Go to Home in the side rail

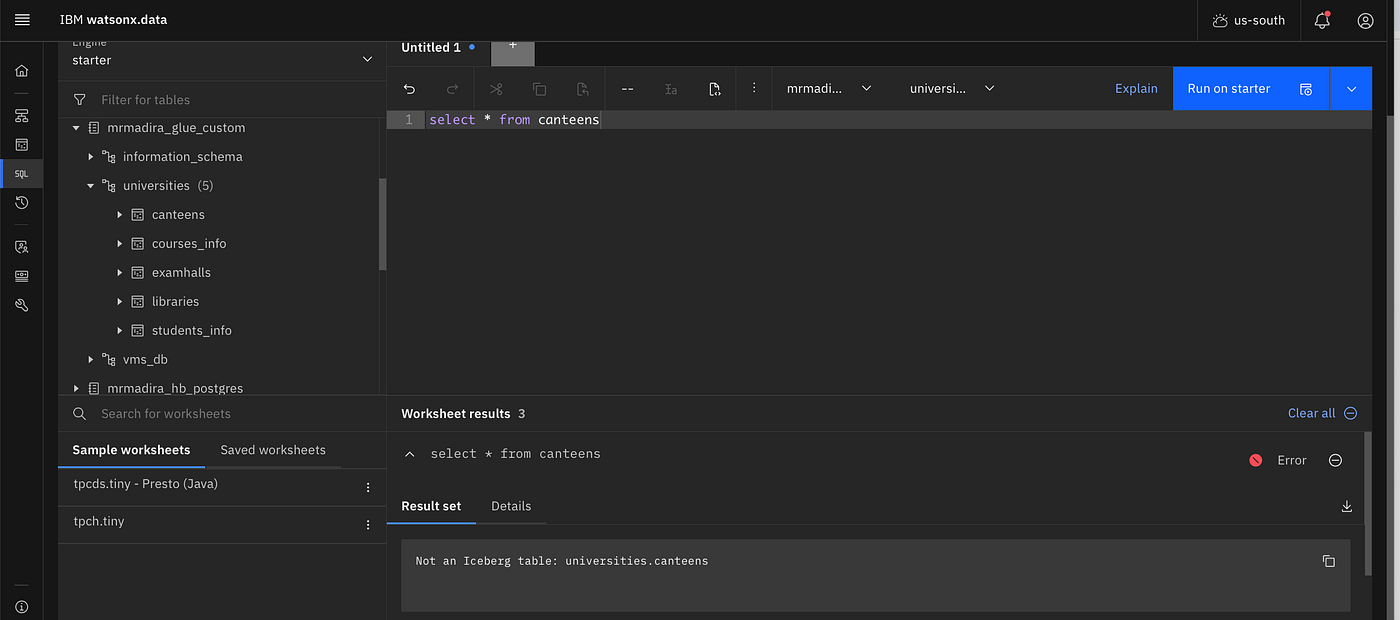(22, 71)
